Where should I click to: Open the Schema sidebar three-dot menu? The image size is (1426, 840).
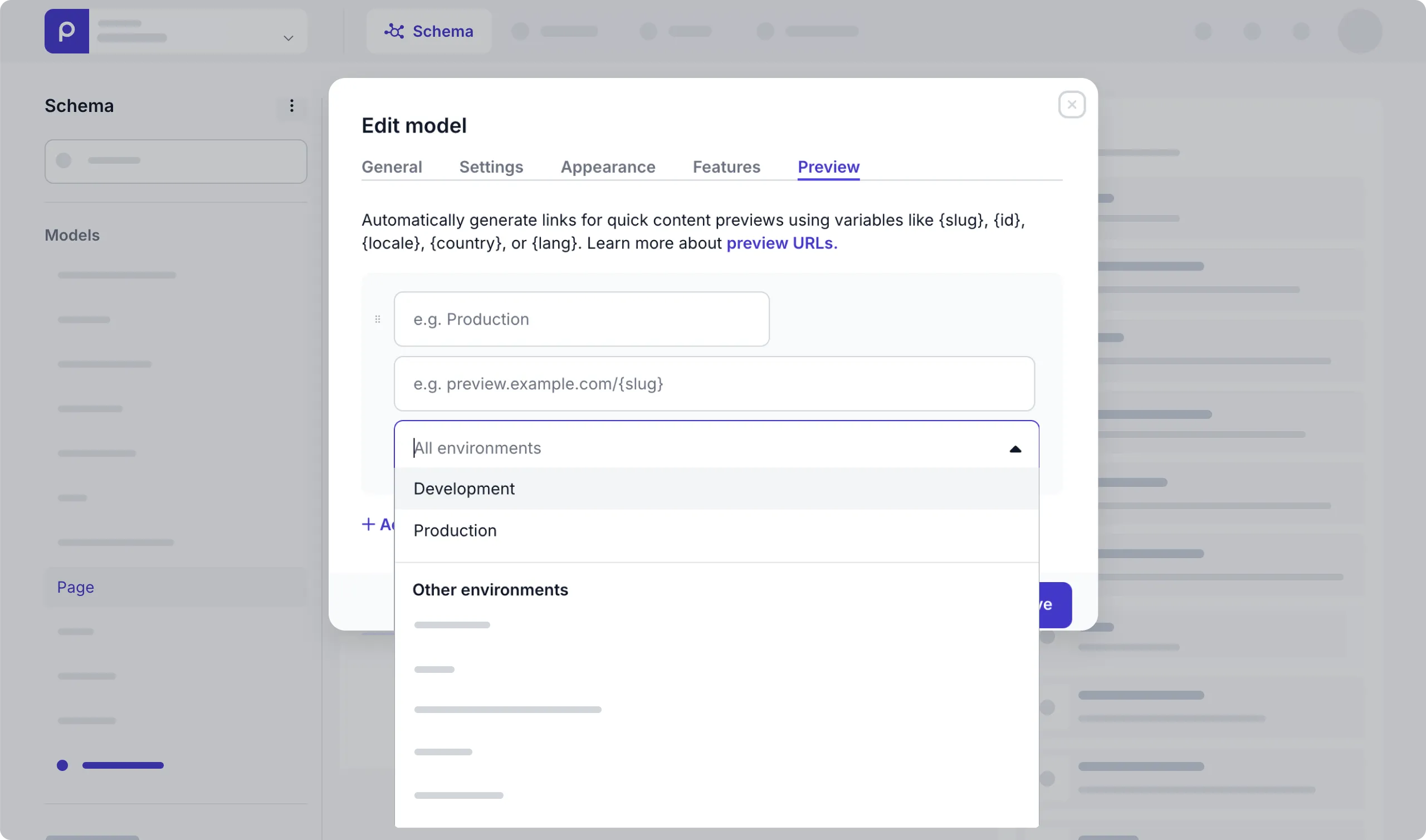291,106
